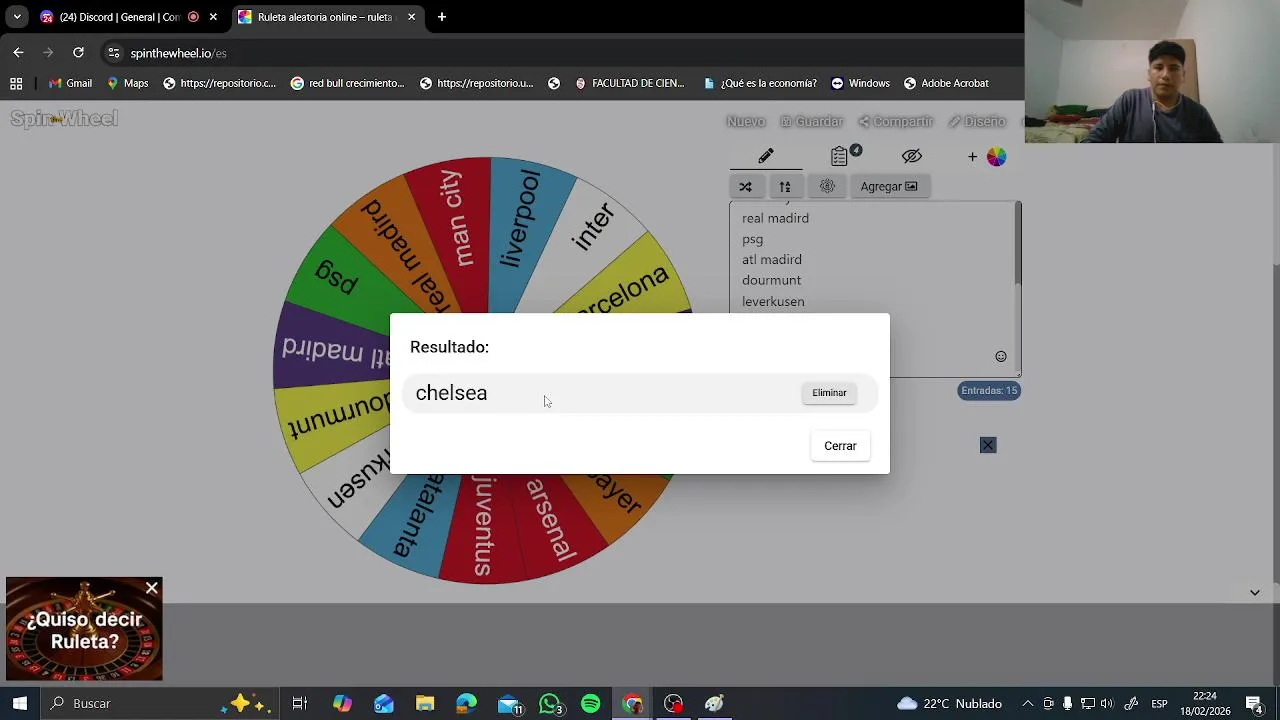Click the entries list scrollbar

point(1017,245)
